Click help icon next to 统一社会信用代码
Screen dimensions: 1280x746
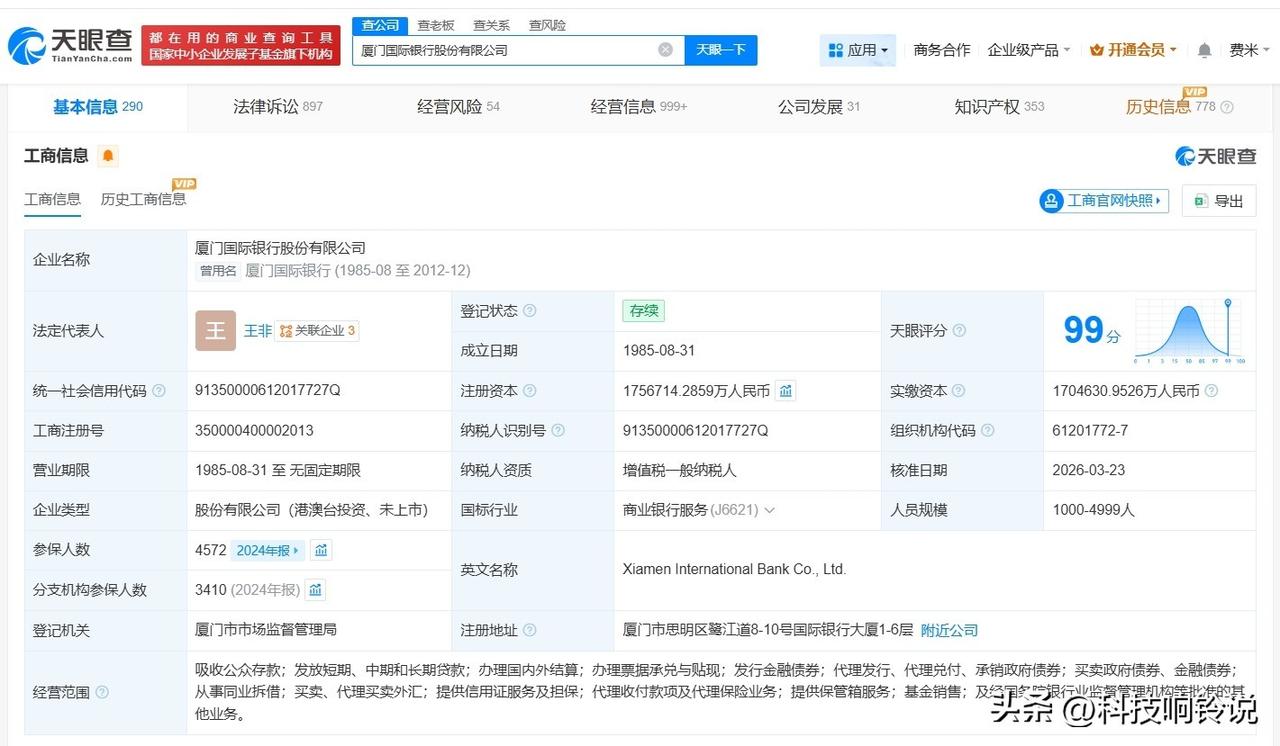click(x=159, y=391)
